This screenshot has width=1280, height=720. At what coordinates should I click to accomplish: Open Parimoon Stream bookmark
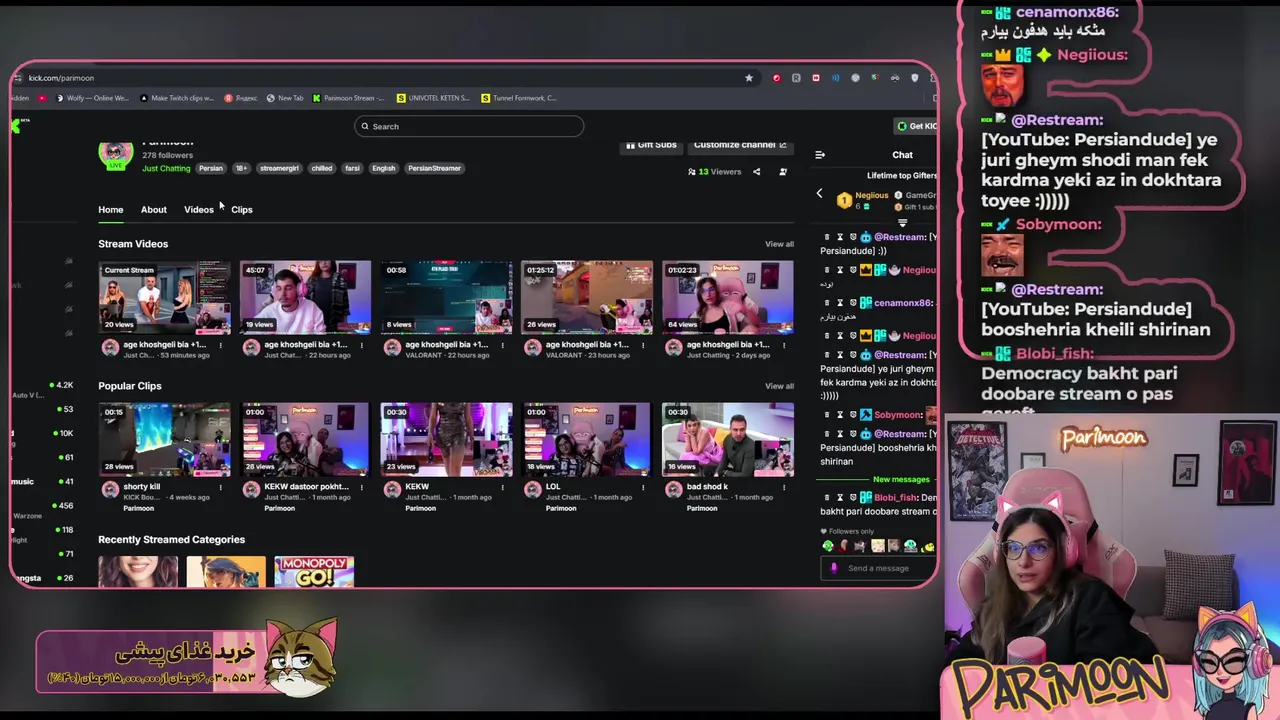pos(349,98)
